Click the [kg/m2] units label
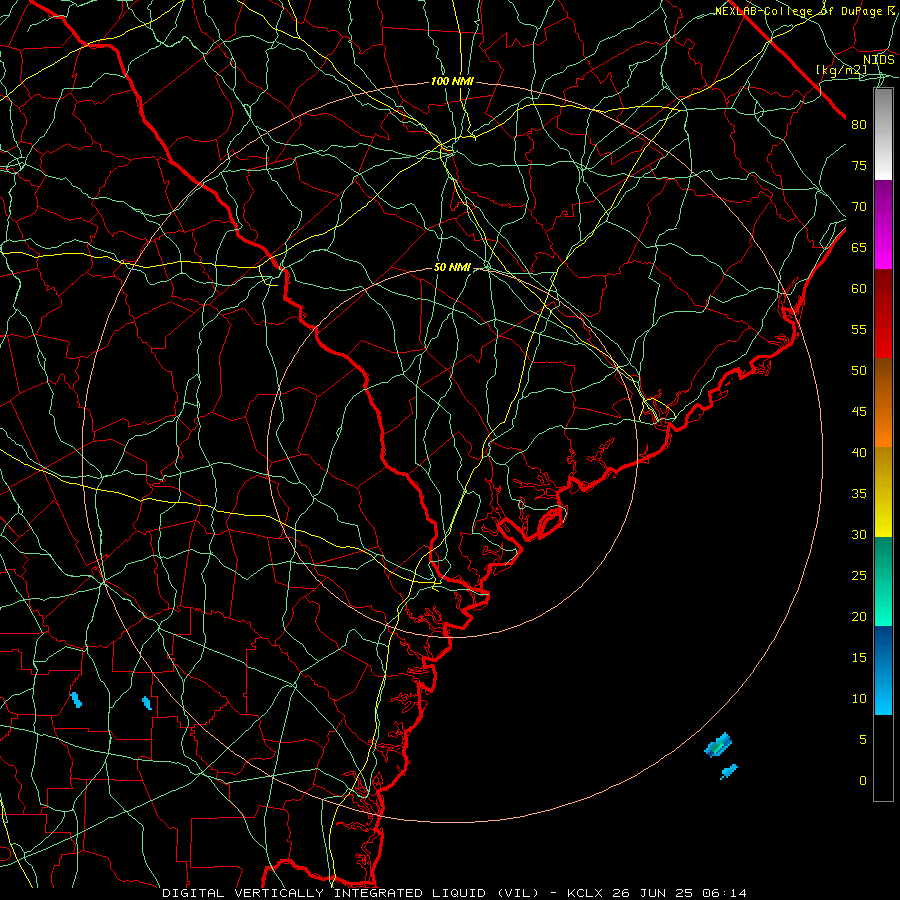Image resolution: width=900 pixels, height=900 pixels. point(841,70)
